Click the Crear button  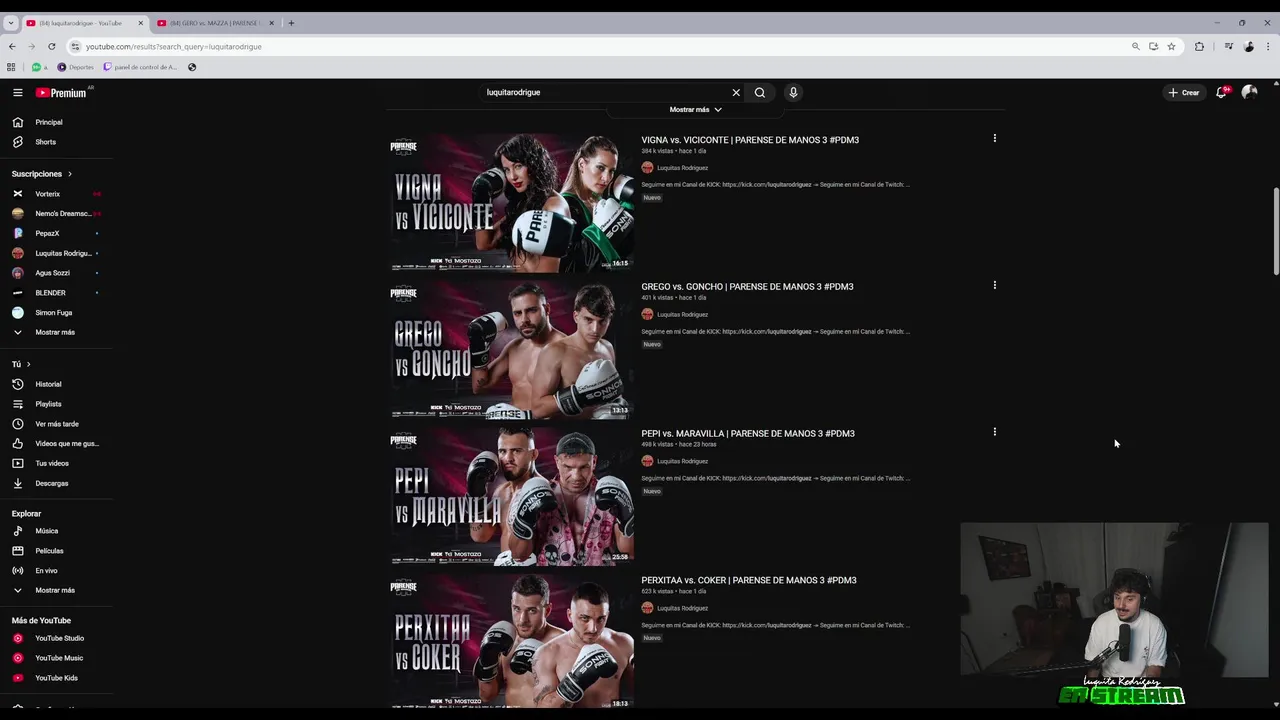[1184, 92]
